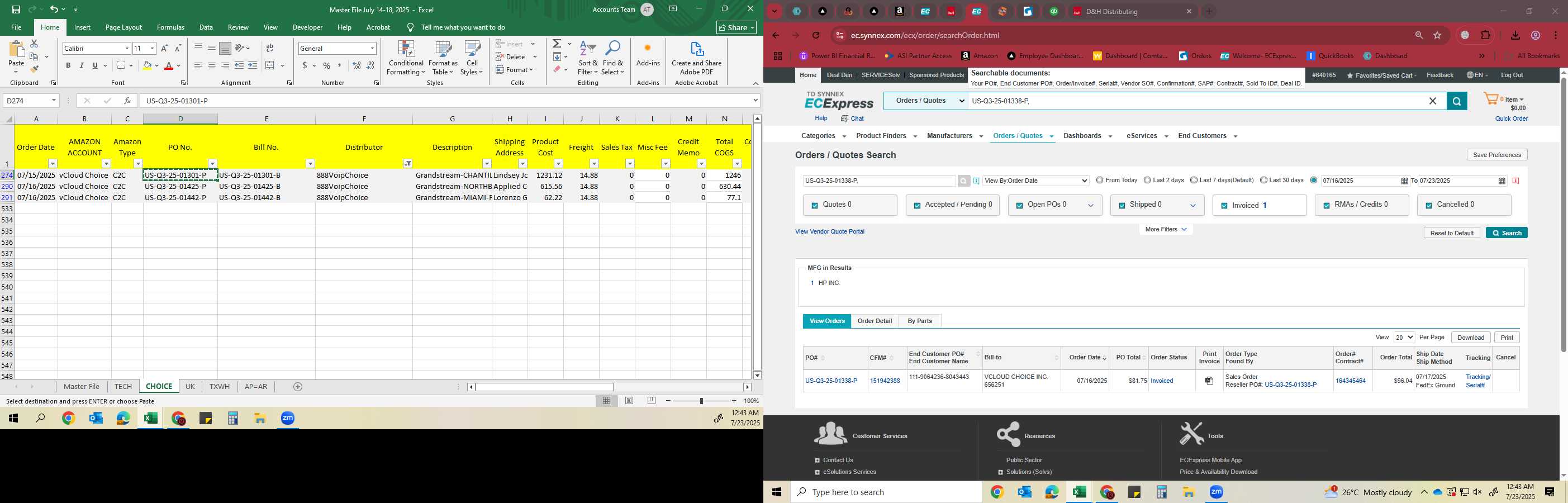Viewport: 1568px width, 503px height.
Task: Bookmark this page with star icon
Action: coord(1438,35)
